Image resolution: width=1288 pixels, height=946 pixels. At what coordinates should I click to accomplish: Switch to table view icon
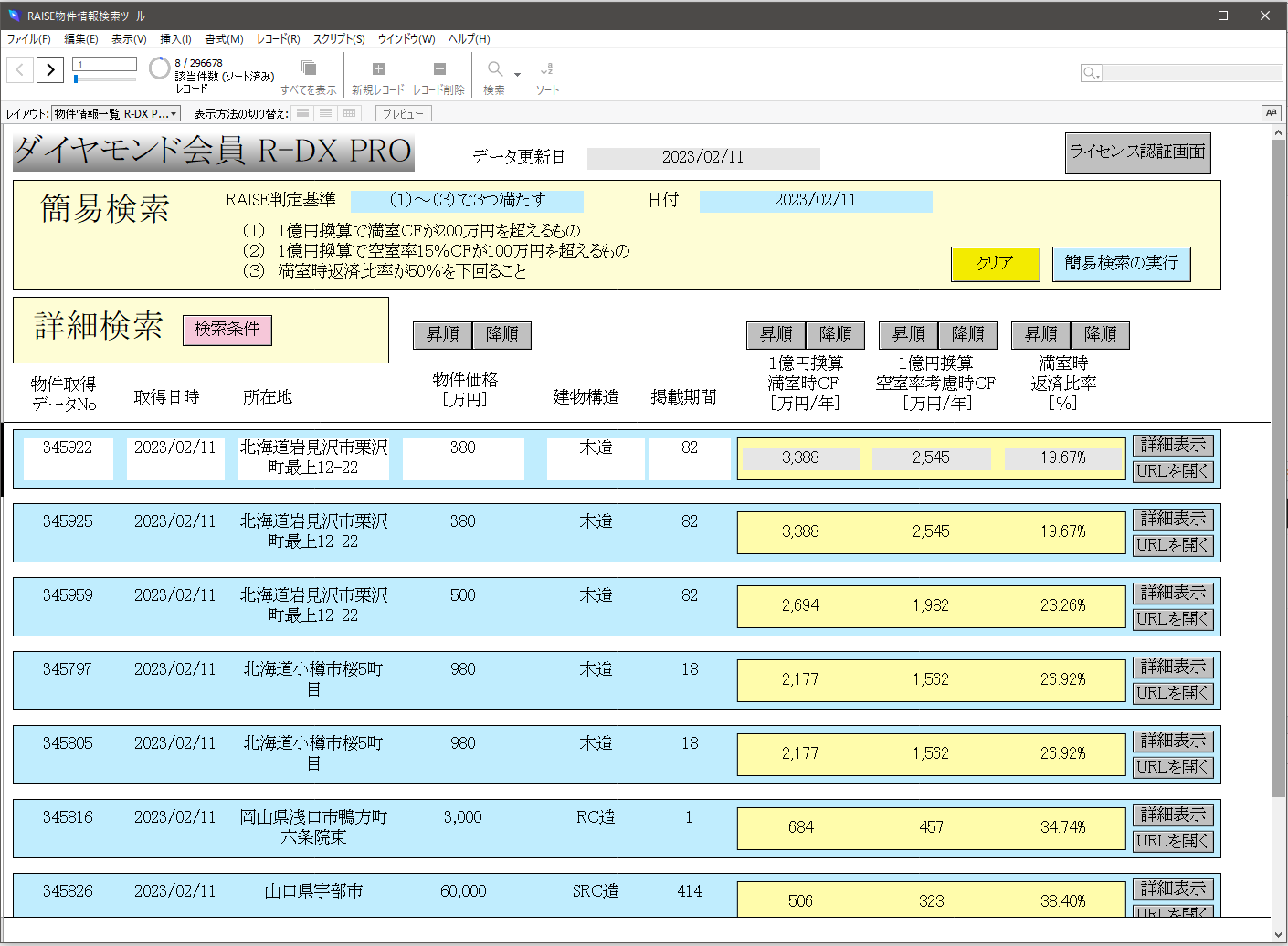tap(349, 113)
